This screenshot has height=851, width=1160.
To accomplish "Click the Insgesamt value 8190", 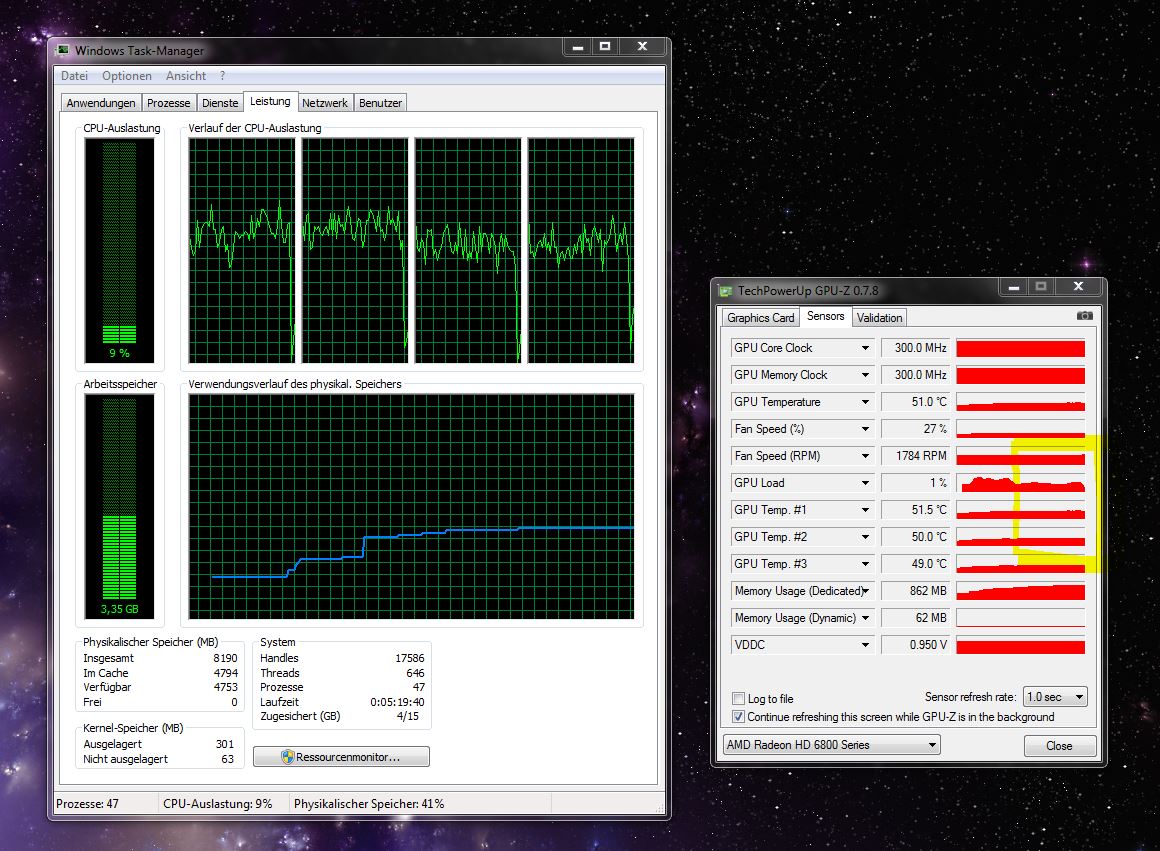I will (x=226, y=658).
